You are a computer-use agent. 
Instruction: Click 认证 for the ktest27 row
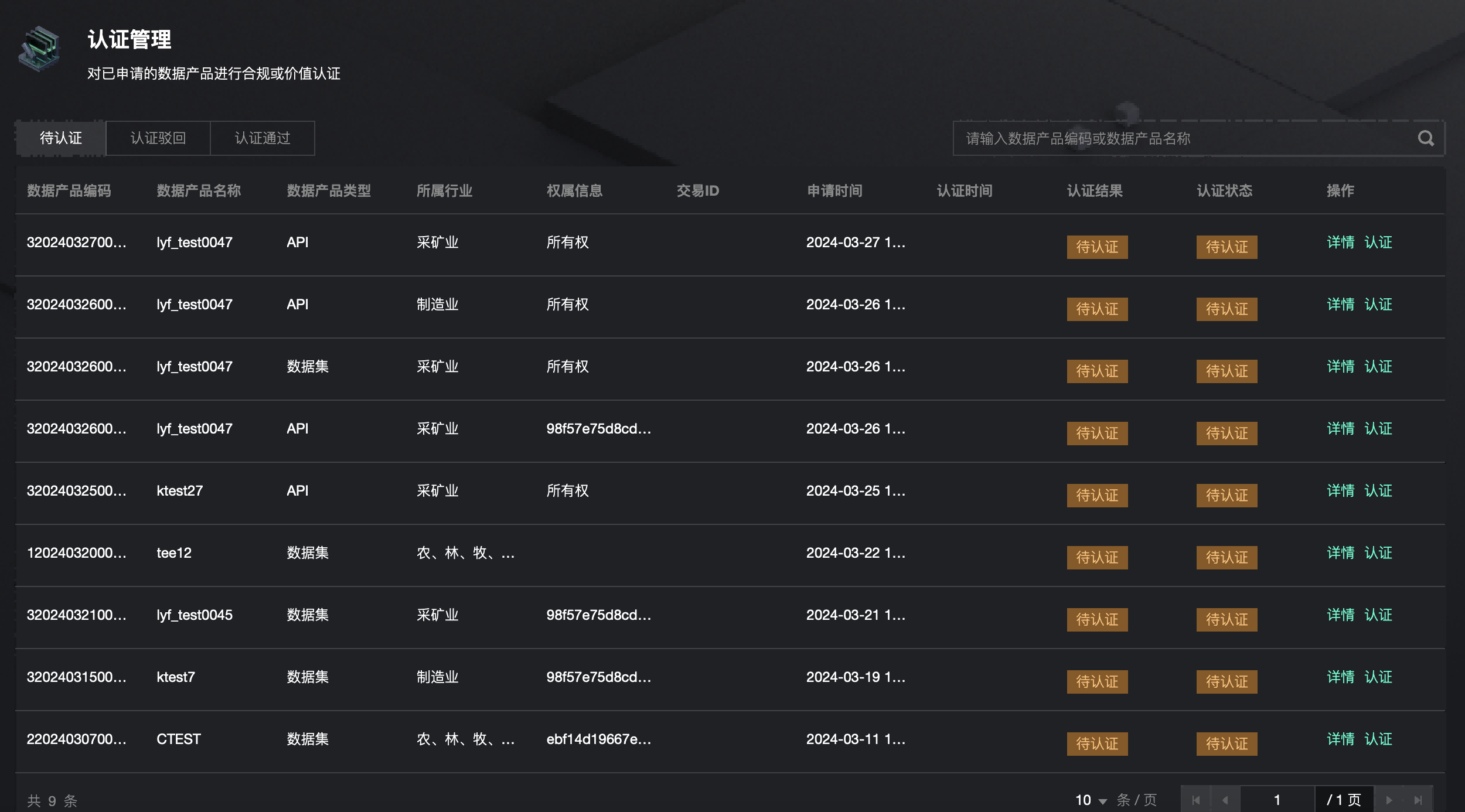[x=1379, y=491]
